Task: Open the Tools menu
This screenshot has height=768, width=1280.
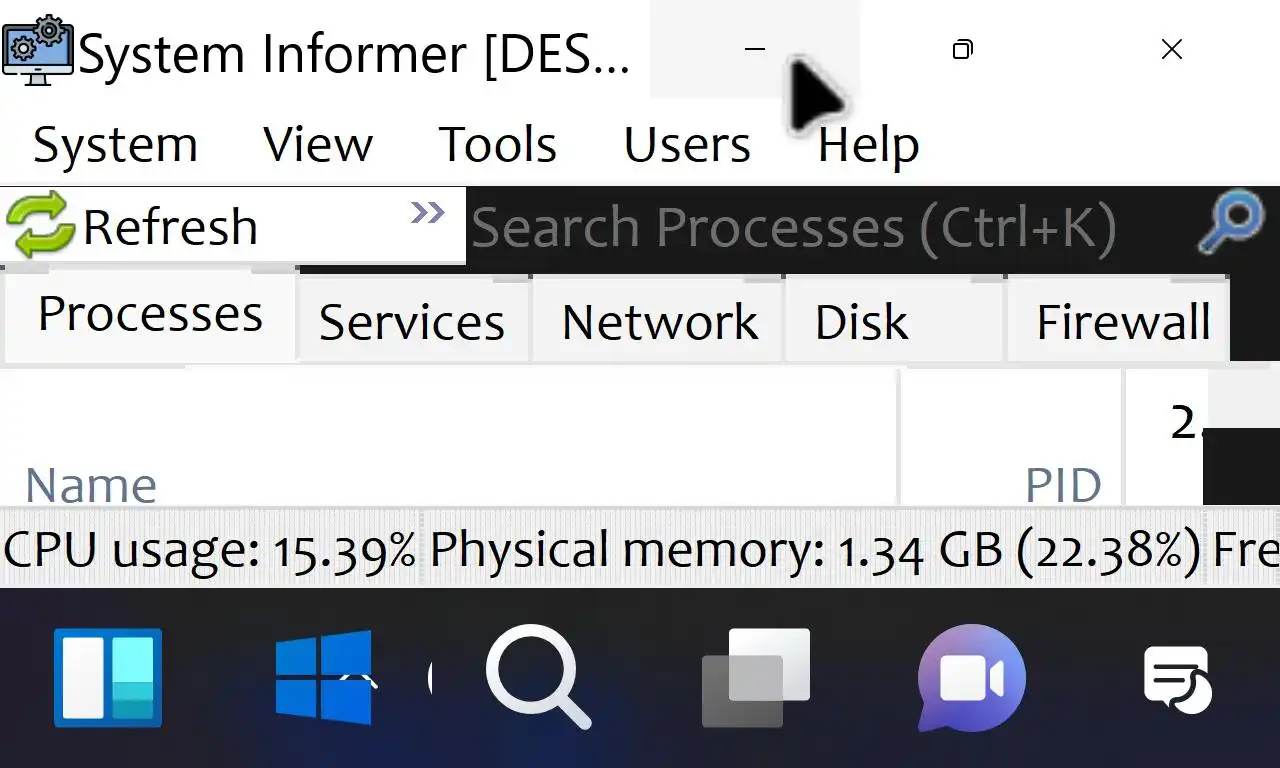Action: 498,145
